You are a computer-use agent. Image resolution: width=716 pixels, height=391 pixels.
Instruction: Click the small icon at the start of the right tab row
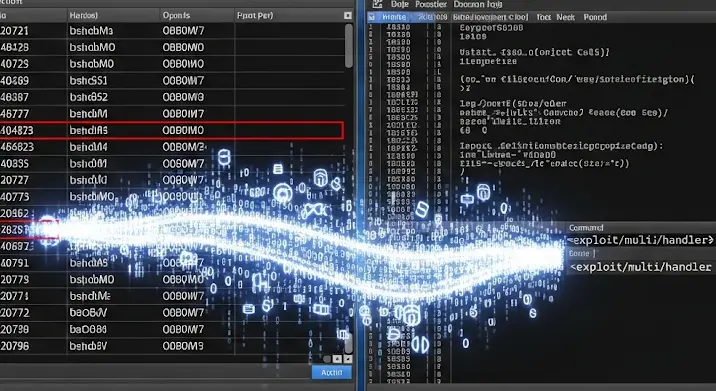pos(372,17)
